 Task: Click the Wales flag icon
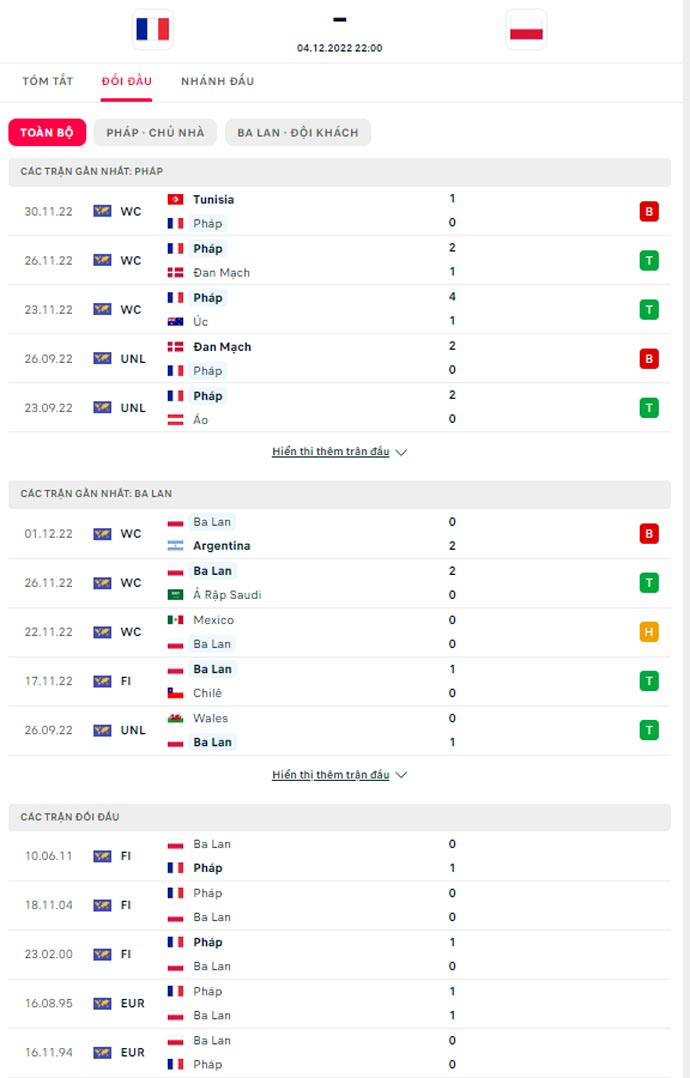pos(175,718)
